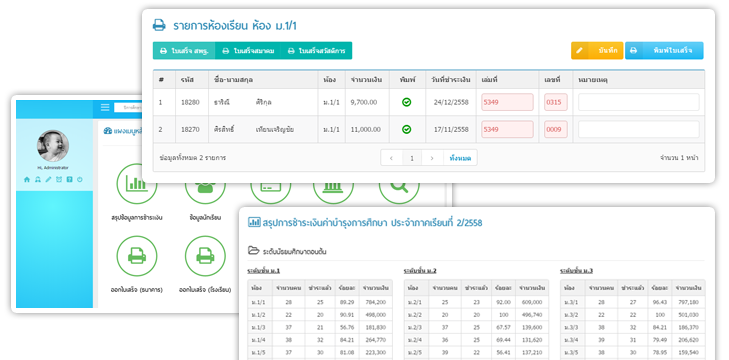The width and height of the screenshot is (729, 360).
Task: Click student code 18270
Action: (190, 129)
